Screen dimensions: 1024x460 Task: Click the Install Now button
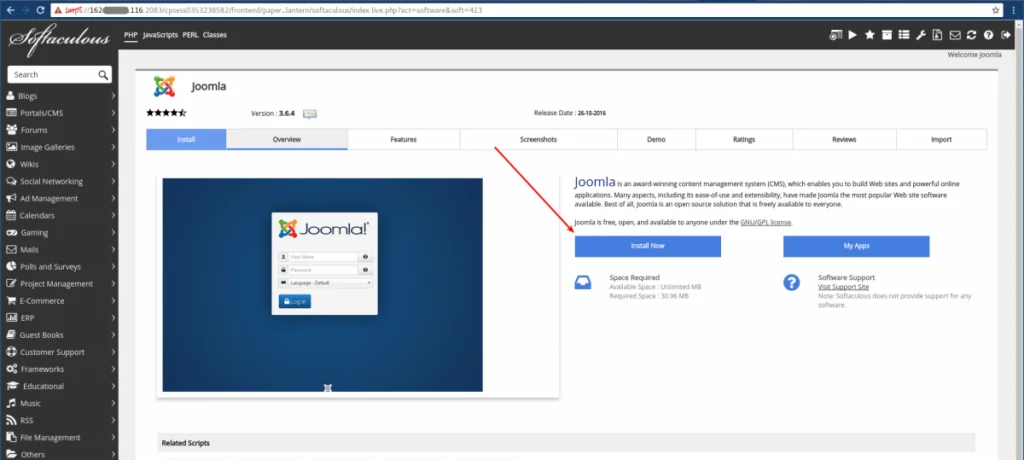[x=648, y=246]
